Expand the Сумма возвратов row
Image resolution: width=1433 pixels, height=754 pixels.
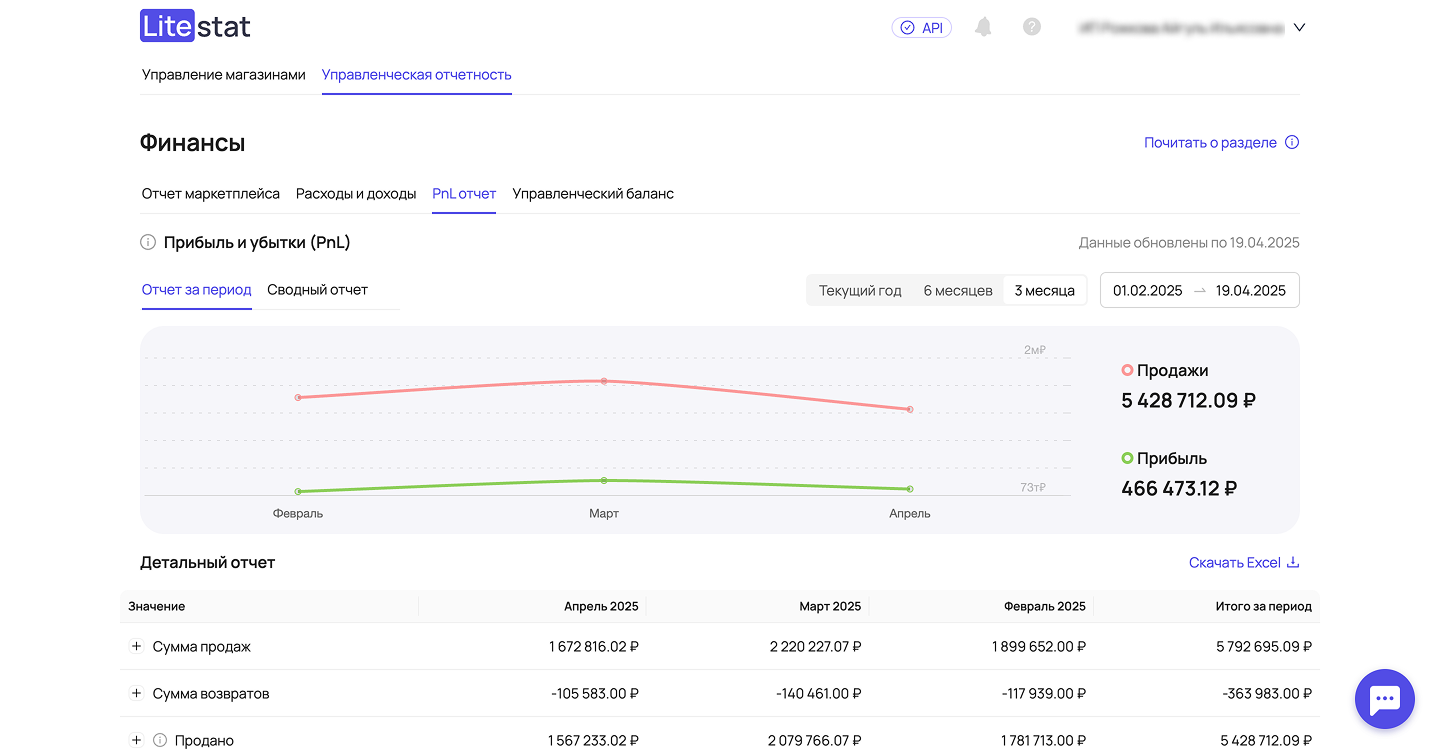(x=137, y=694)
